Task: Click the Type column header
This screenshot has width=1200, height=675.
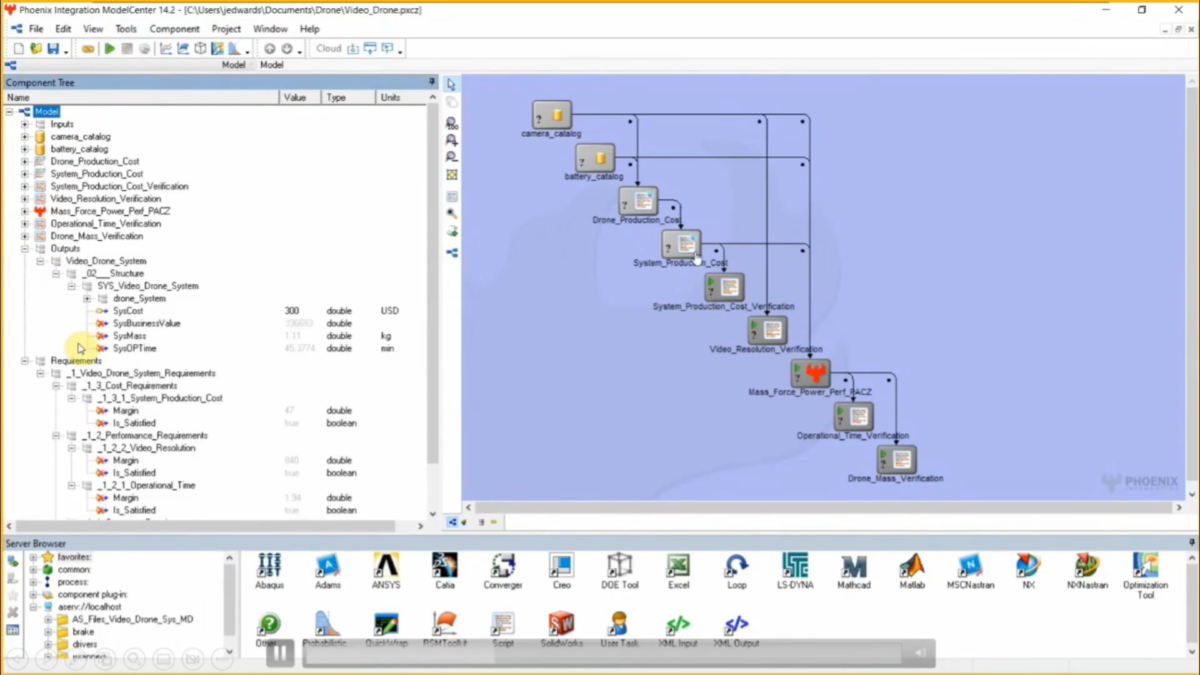Action: [348, 98]
